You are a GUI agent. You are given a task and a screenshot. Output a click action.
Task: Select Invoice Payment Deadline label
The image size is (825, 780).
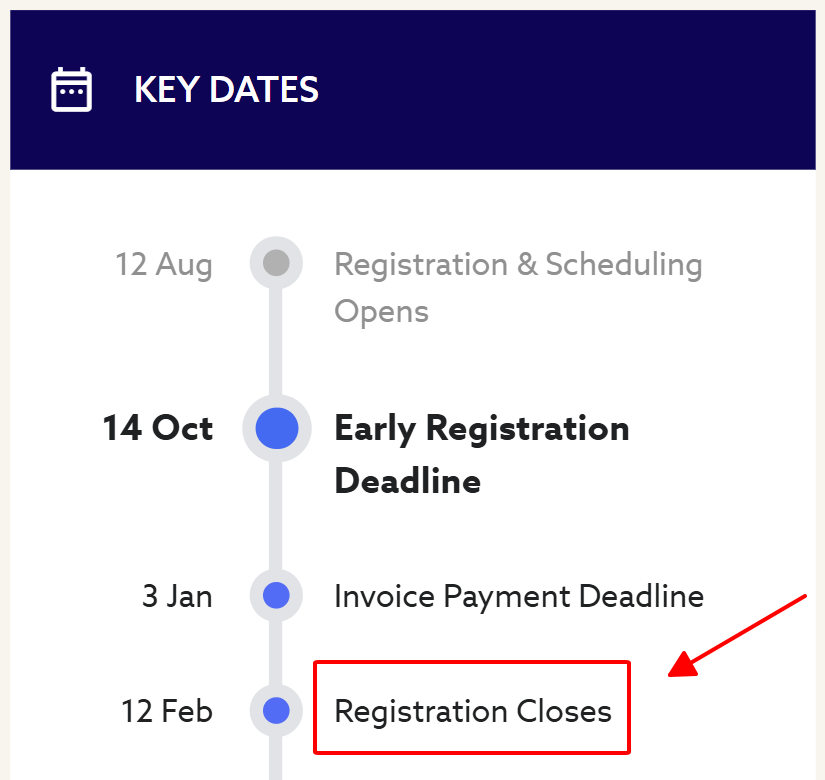point(518,597)
